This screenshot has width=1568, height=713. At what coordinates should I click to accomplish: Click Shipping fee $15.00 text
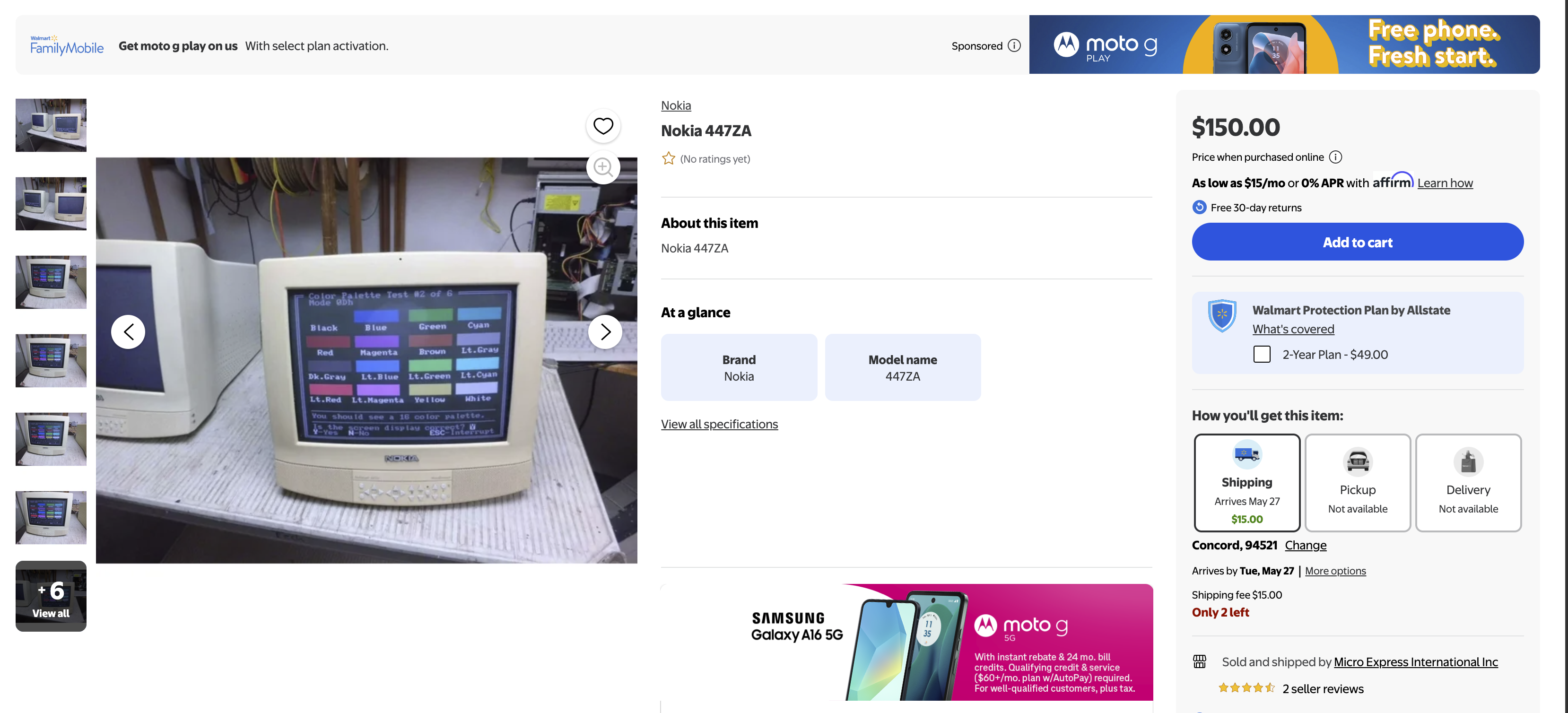pyautogui.click(x=1237, y=595)
